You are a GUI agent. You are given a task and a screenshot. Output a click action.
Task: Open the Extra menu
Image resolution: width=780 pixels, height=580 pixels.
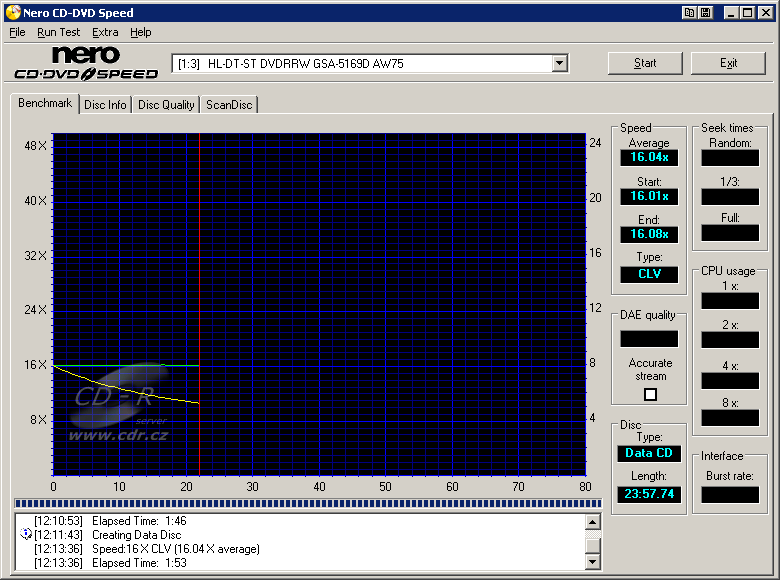(x=105, y=32)
